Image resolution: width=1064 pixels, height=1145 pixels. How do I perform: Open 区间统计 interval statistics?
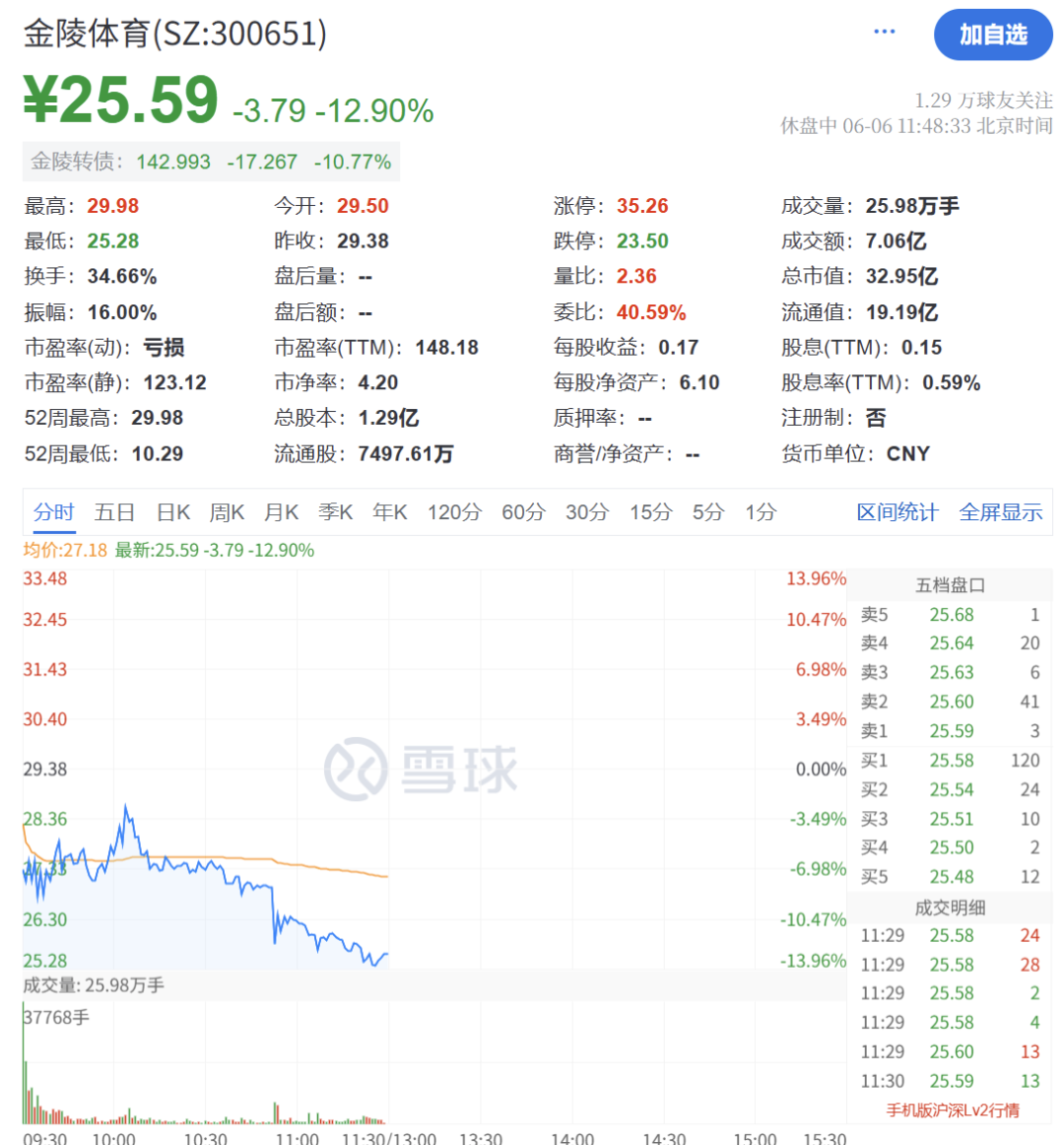click(x=898, y=511)
